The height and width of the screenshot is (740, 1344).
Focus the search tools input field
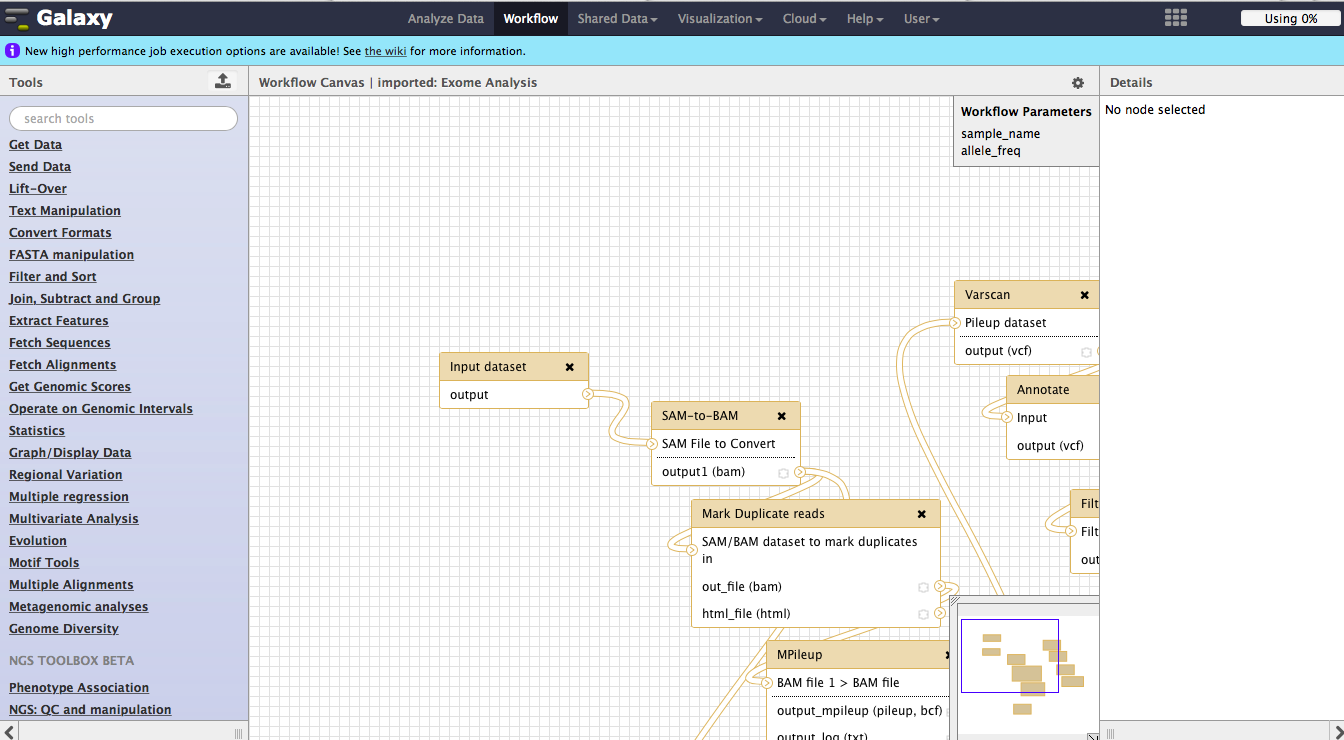coord(123,119)
